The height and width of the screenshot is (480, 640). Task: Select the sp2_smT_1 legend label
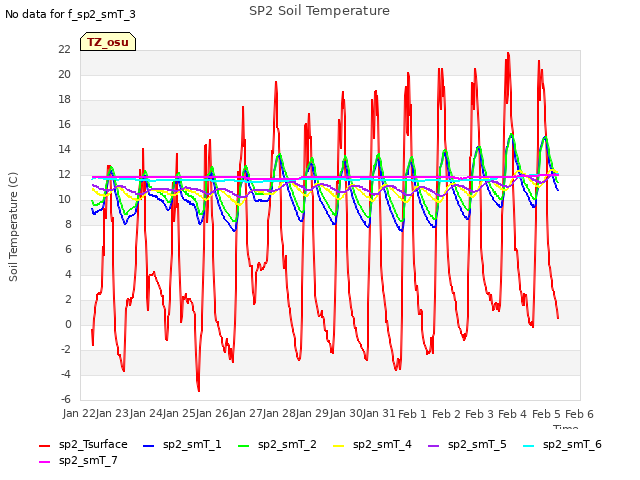(x=192, y=444)
